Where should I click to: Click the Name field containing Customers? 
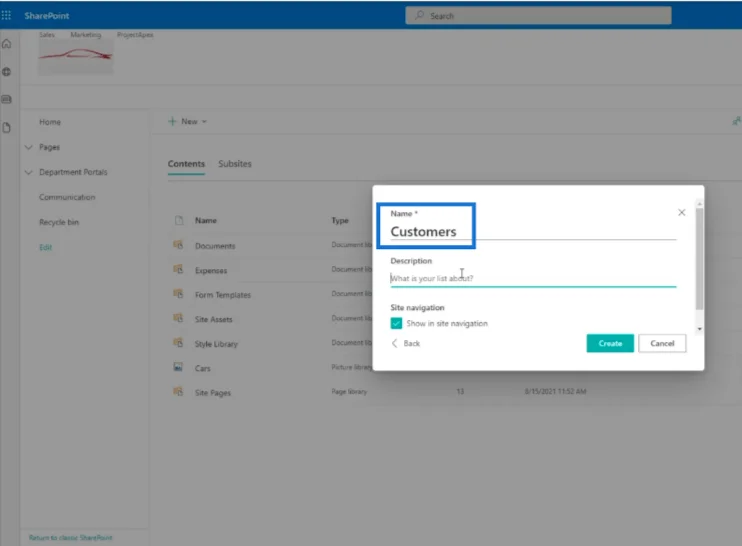point(533,231)
